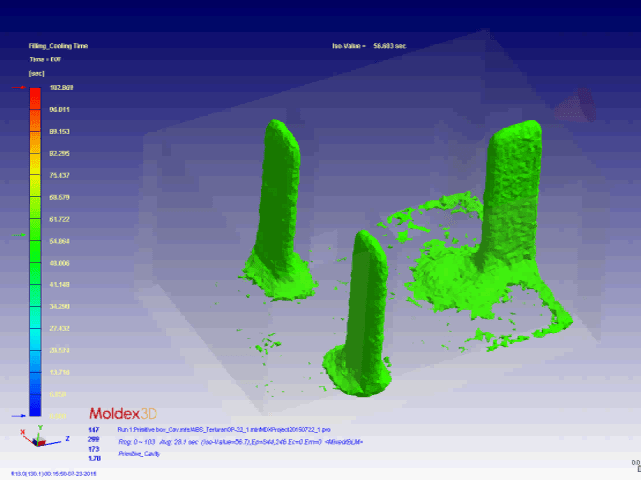641x480 pixels.
Task: Click the Filling_Cooling Time title text
Action: point(58,46)
